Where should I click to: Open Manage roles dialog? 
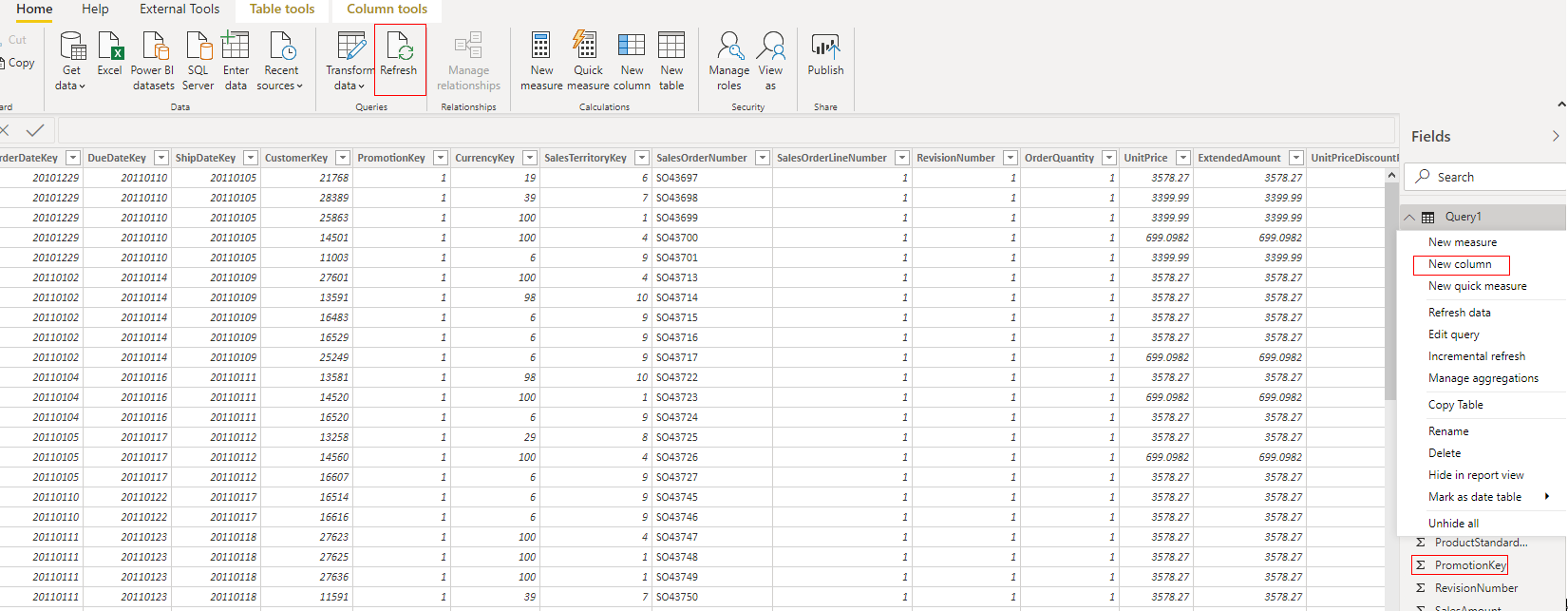[x=729, y=61]
